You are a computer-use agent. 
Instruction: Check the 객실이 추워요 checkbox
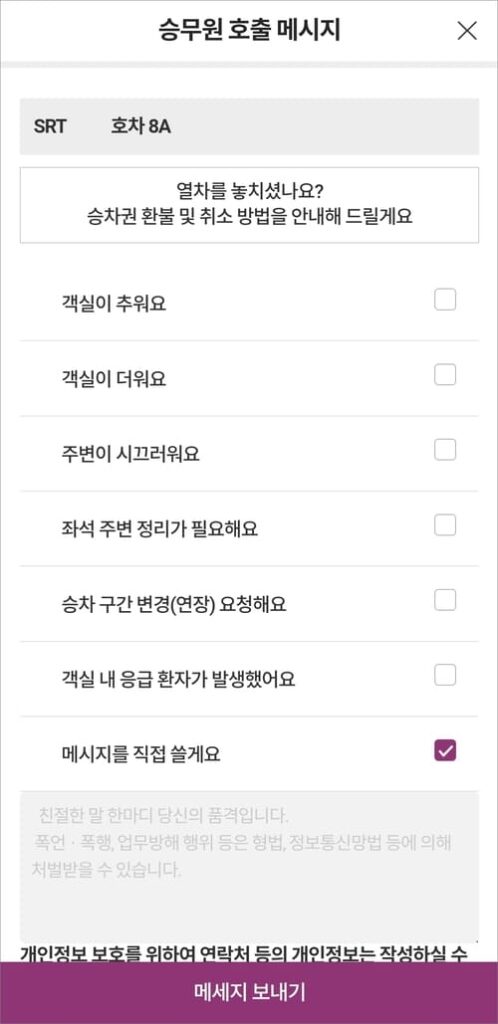tap(445, 300)
